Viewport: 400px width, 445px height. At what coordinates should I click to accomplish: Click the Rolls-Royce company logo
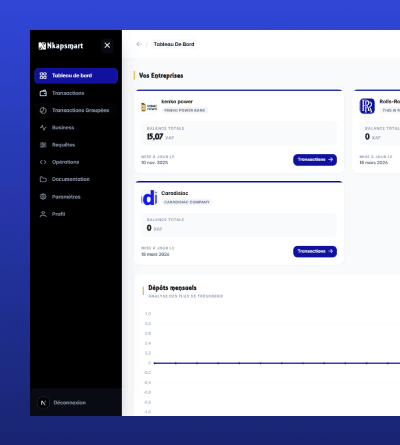coord(367,106)
